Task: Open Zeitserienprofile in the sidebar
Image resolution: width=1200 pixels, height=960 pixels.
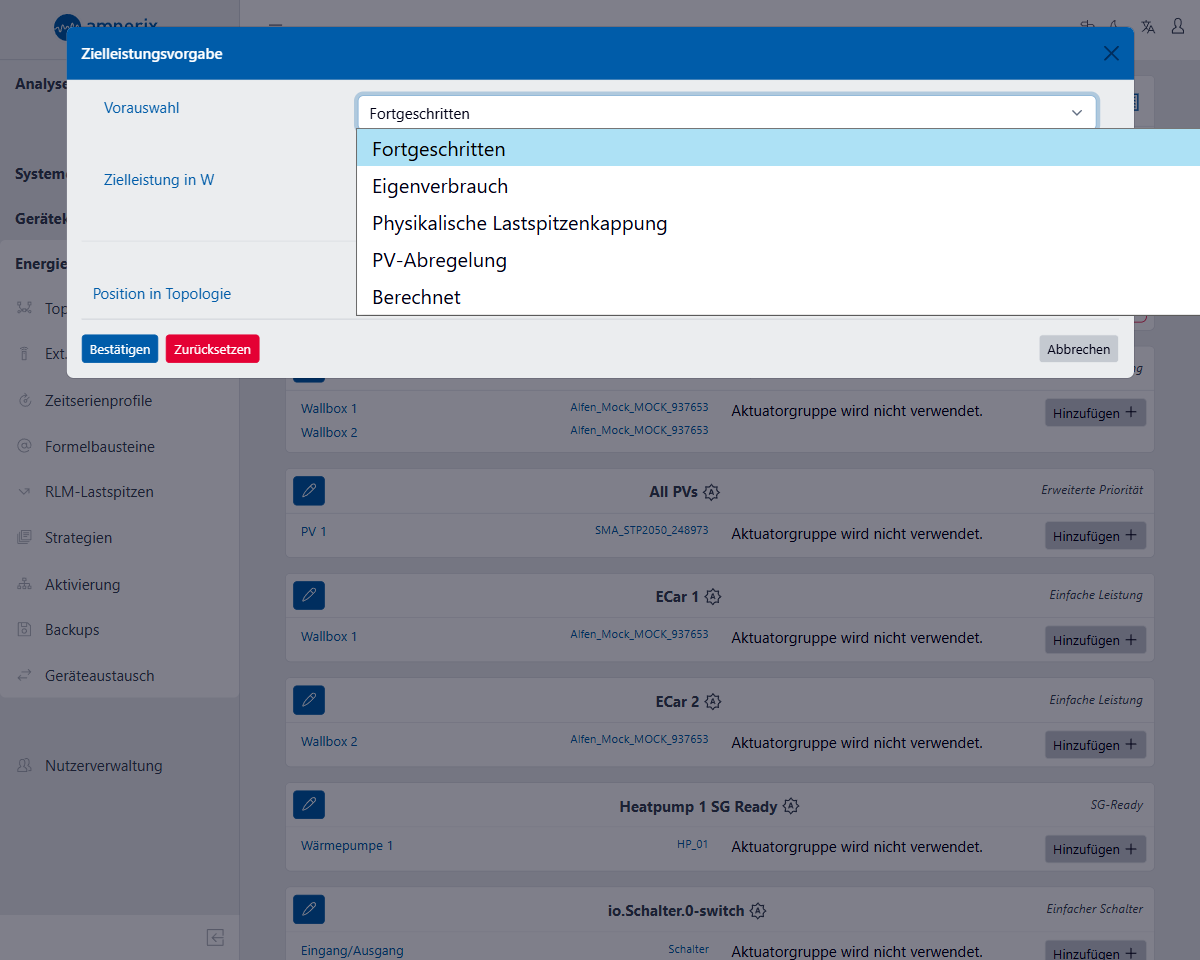Action: [x=98, y=401]
